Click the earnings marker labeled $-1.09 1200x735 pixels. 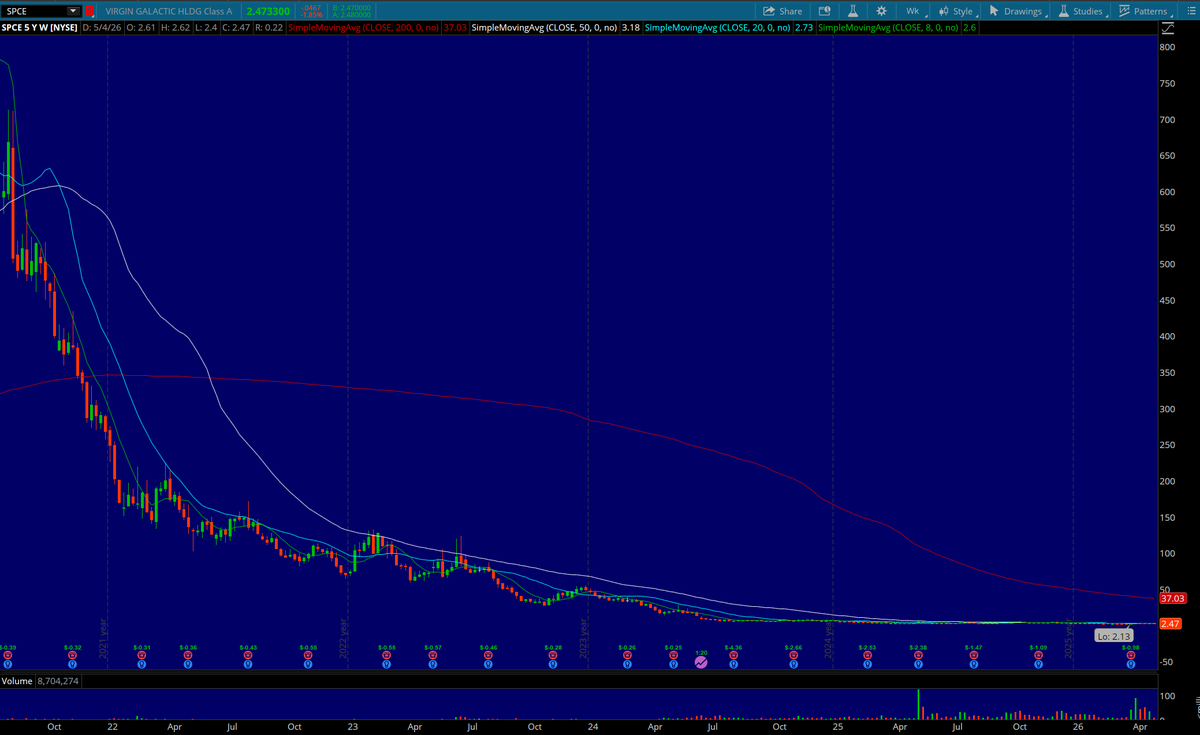pos(1040,658)
